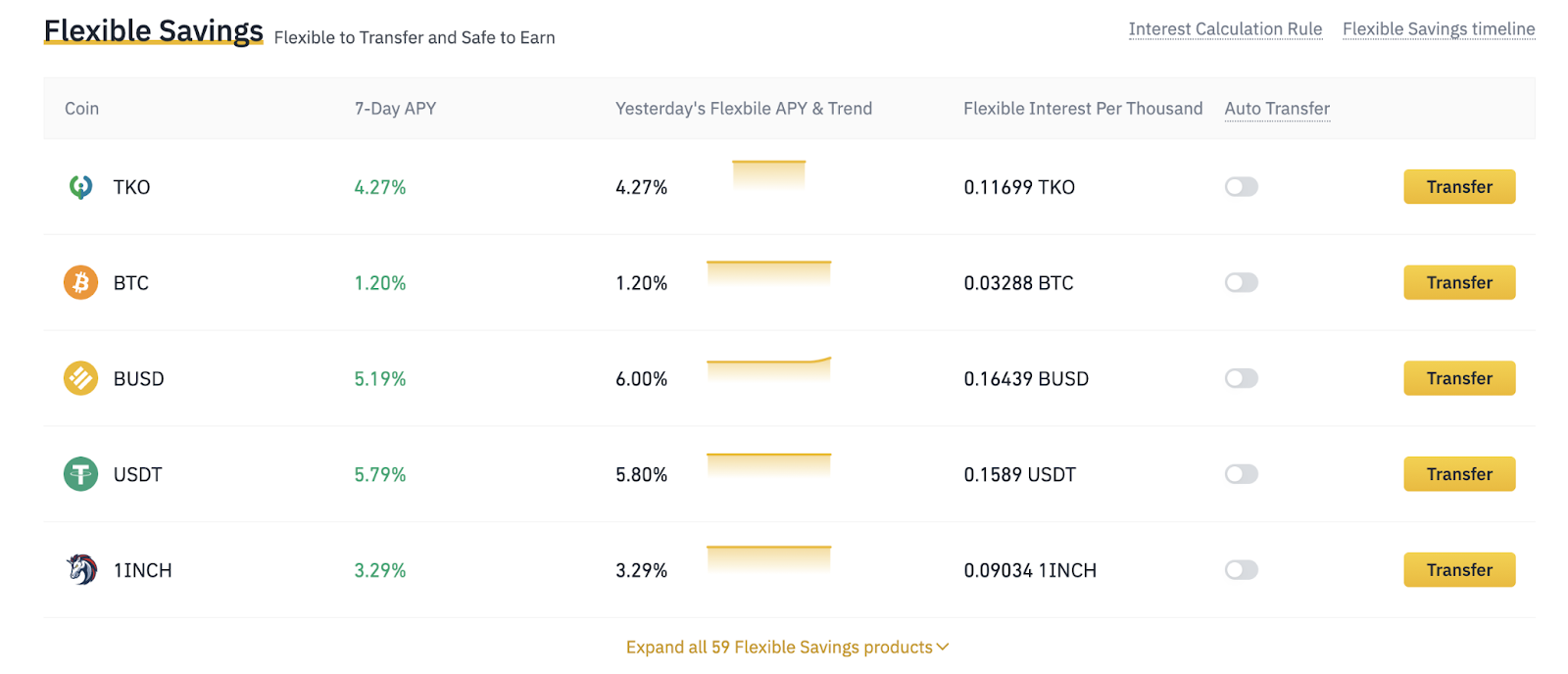Click the Bitcoin BTC logo icon
This screenshot has height=674, width=1568.
coord(81,283)
